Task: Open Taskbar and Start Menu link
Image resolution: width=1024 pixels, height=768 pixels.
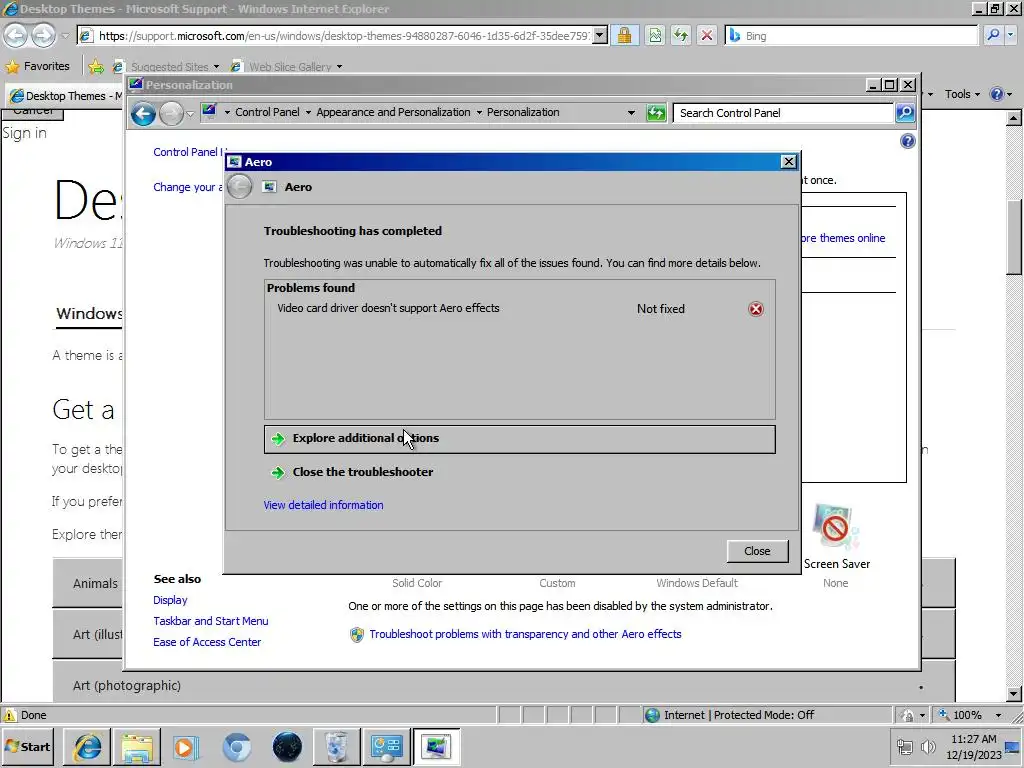Action: coord(210,621)
